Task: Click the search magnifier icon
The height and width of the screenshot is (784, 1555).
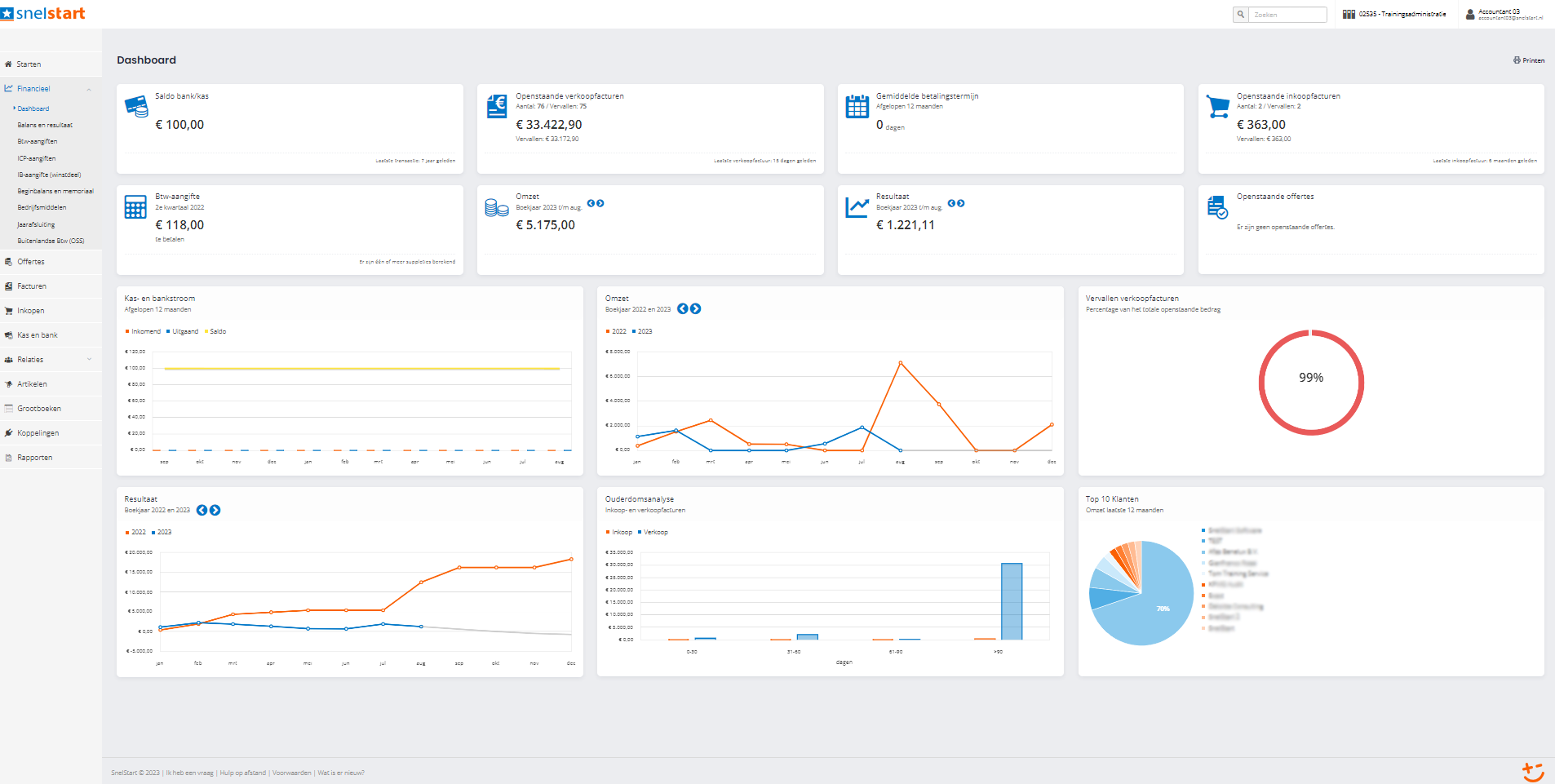Action: pyautogui.click(x=1240, y=15)
